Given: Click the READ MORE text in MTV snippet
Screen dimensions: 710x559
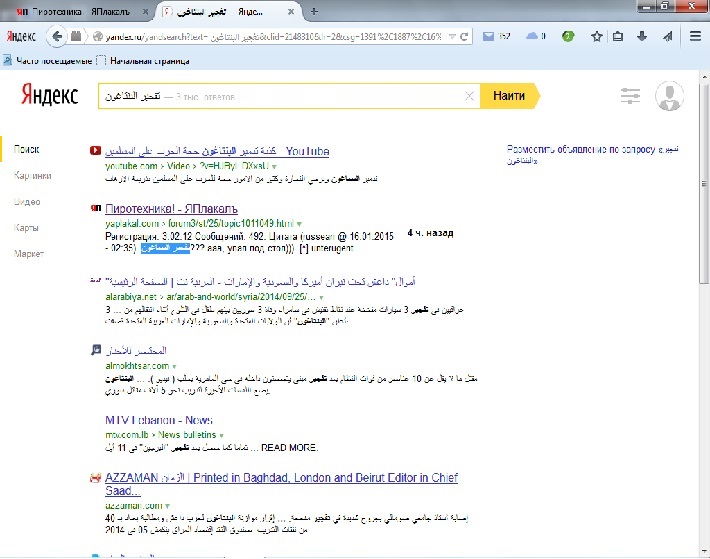Looking at the screenshot, I should coord(289,448).
